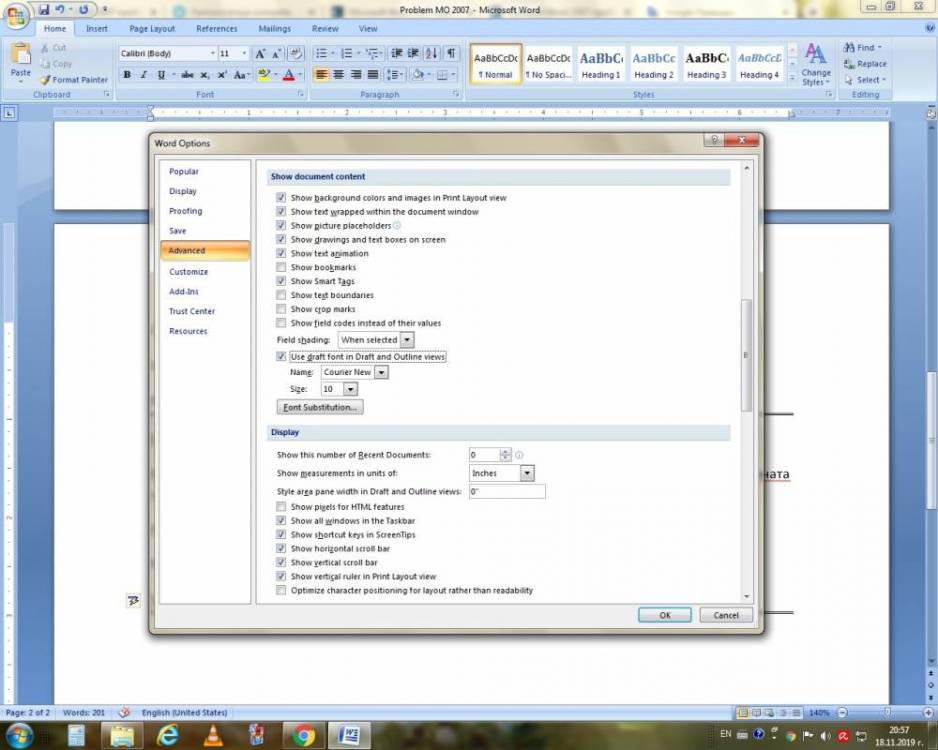938x750 pixels.
Task: Click the Numbering list icon
Action: (x=347, y=54)
